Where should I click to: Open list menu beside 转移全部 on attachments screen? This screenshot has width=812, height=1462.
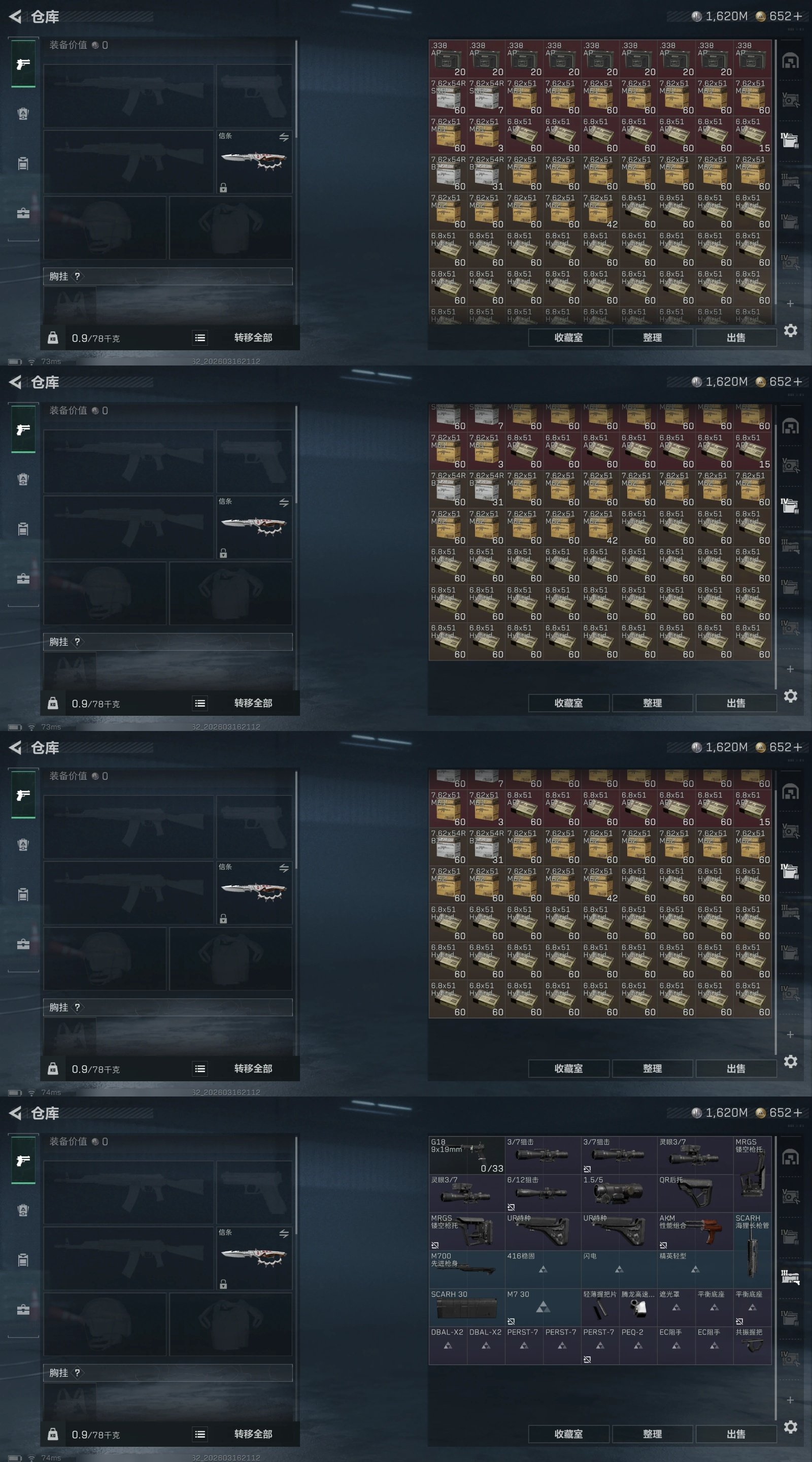(200, 1434)
